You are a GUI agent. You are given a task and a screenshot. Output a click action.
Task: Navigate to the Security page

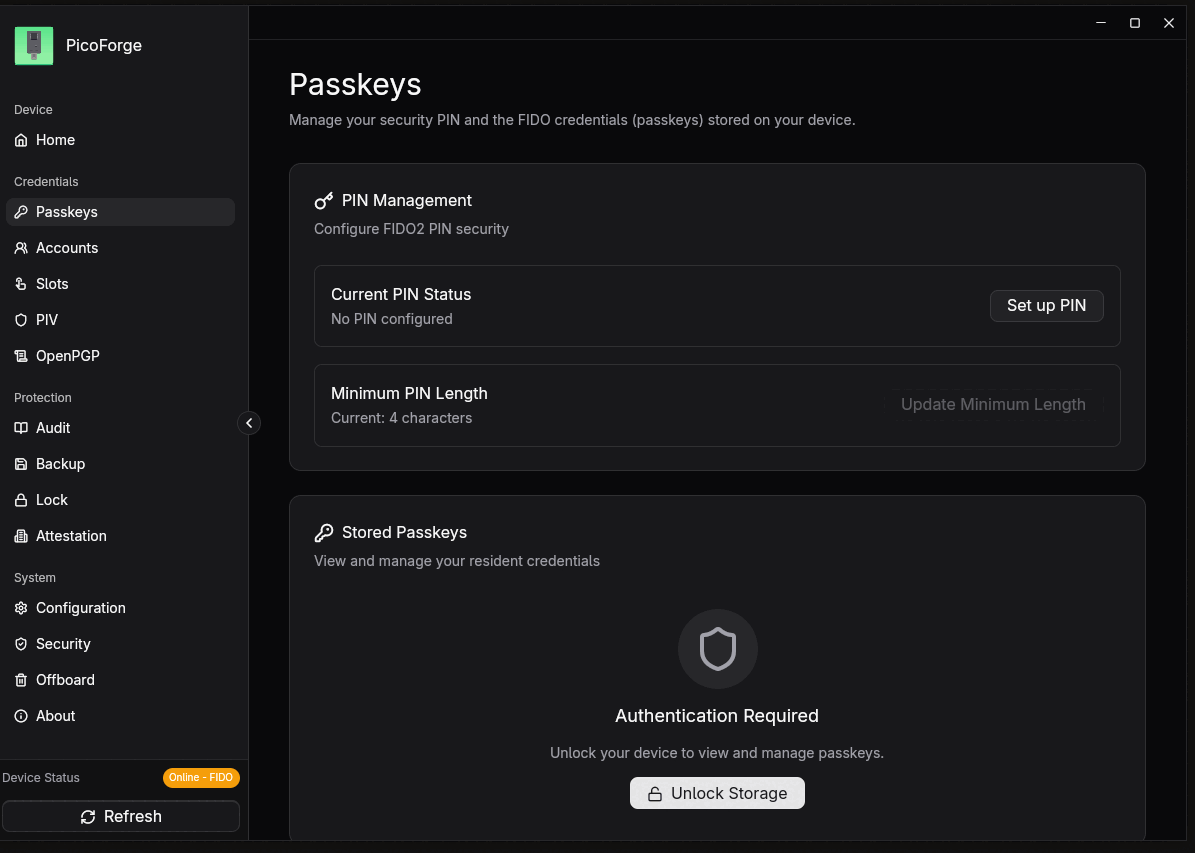click(120, 644)
